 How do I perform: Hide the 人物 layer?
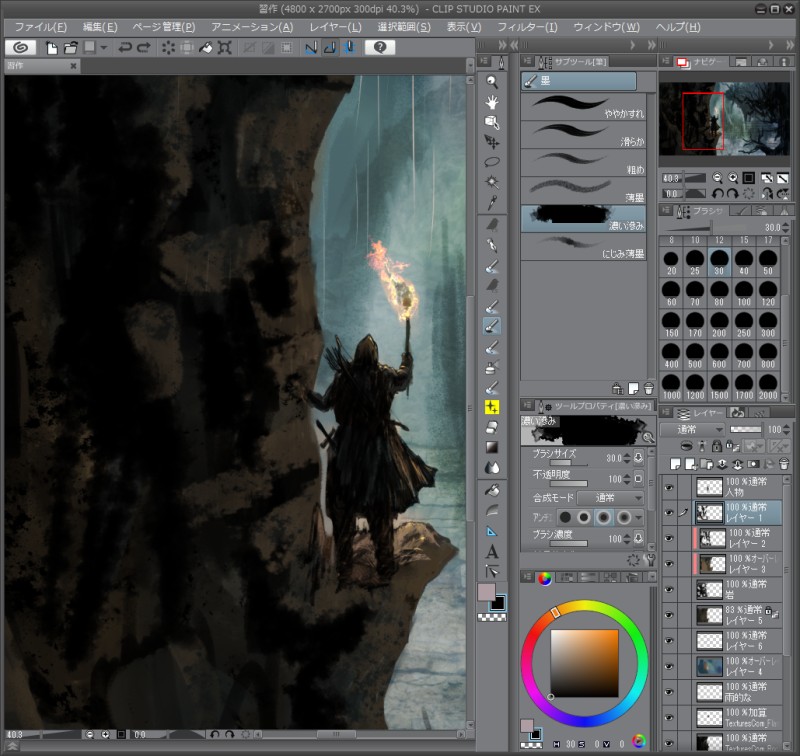pos(669,486)
